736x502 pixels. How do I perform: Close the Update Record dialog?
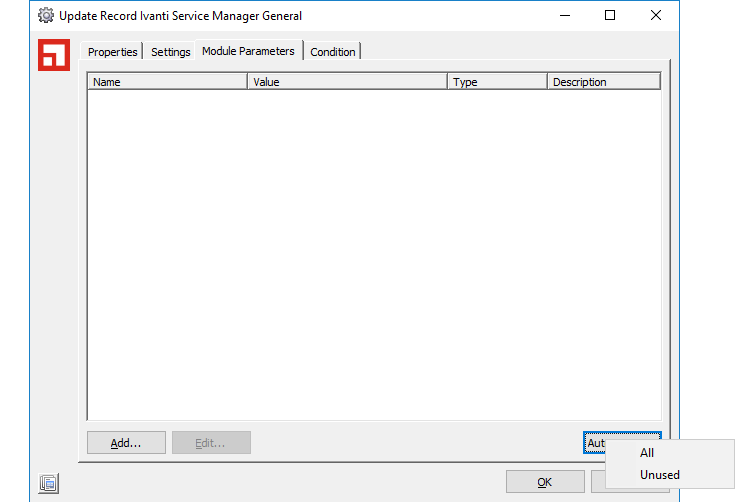tap(656, 15)
